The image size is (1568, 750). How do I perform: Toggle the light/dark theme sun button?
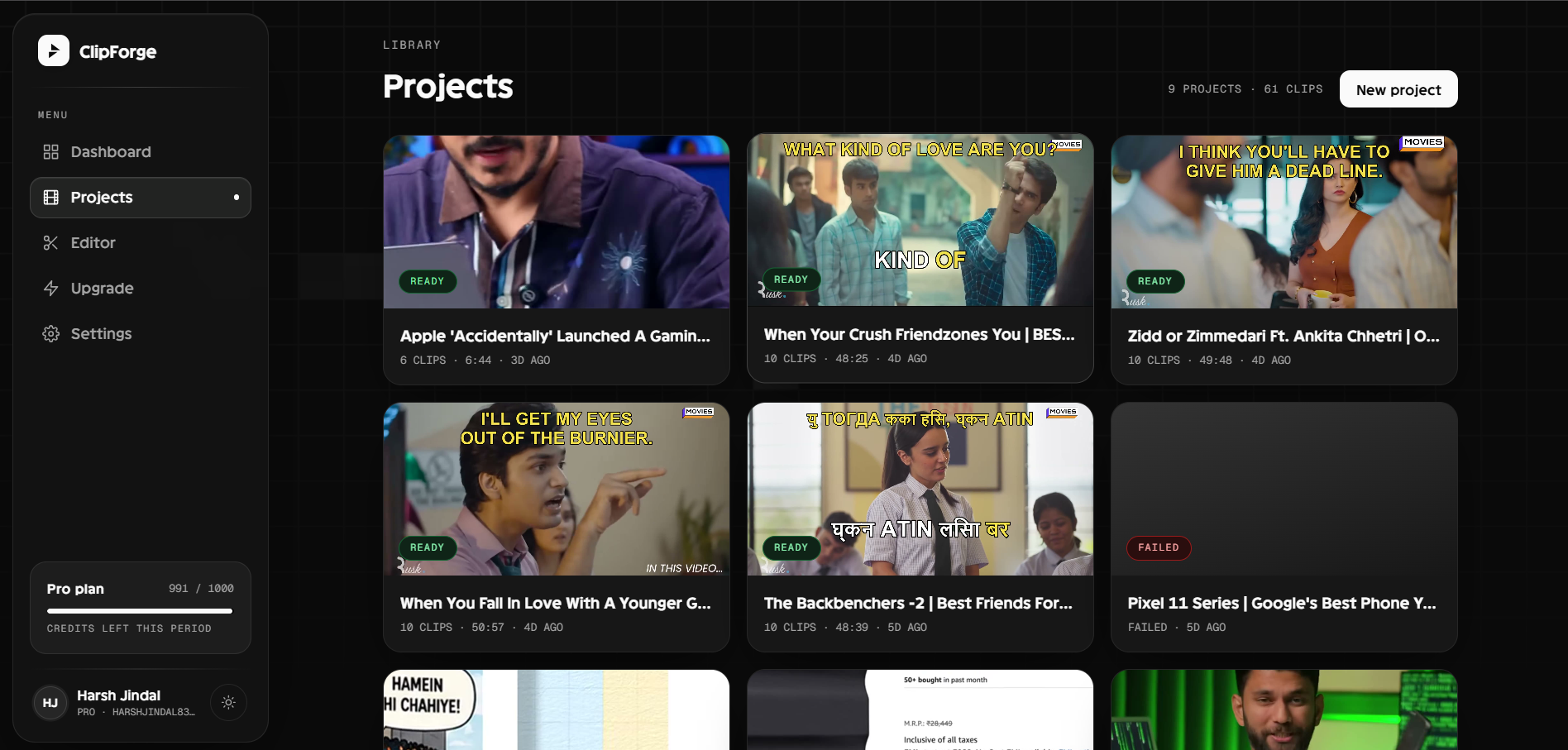coord(228,703)
